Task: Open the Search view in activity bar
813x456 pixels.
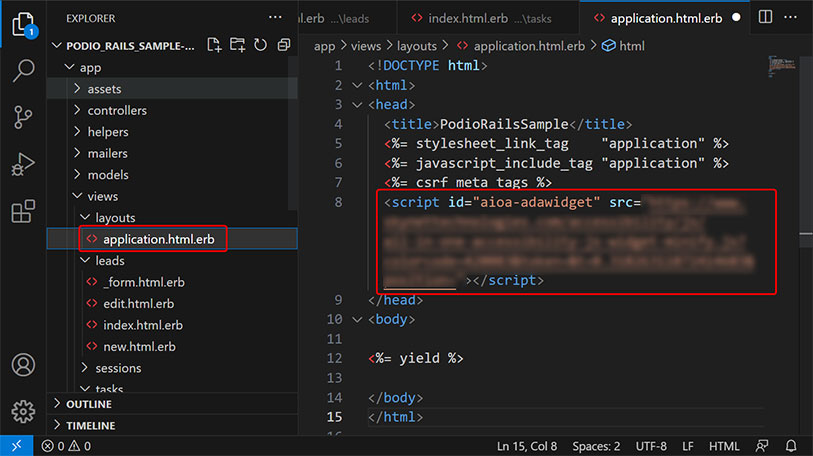Action: (x=22, y=70)
